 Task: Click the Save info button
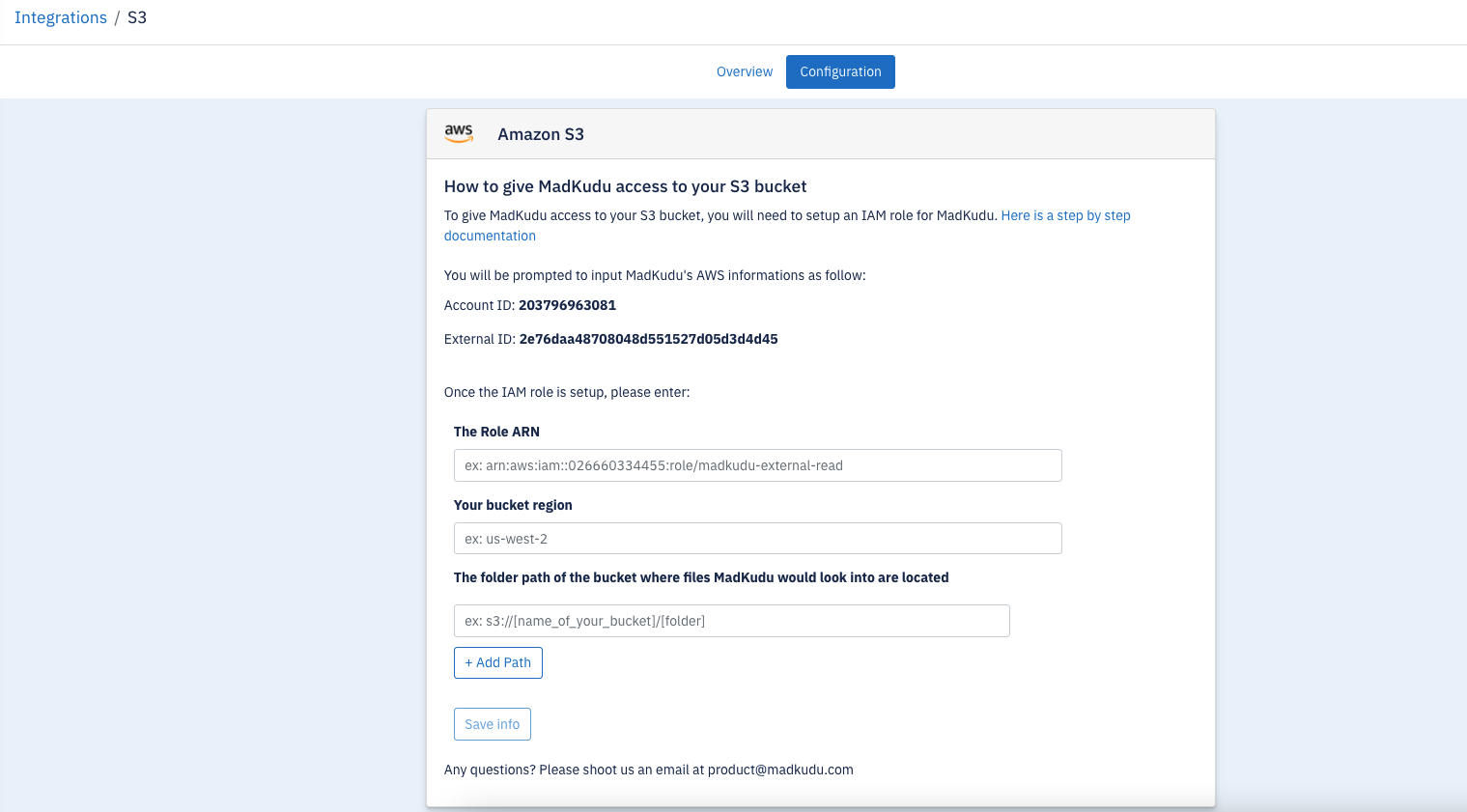point(493,724)
